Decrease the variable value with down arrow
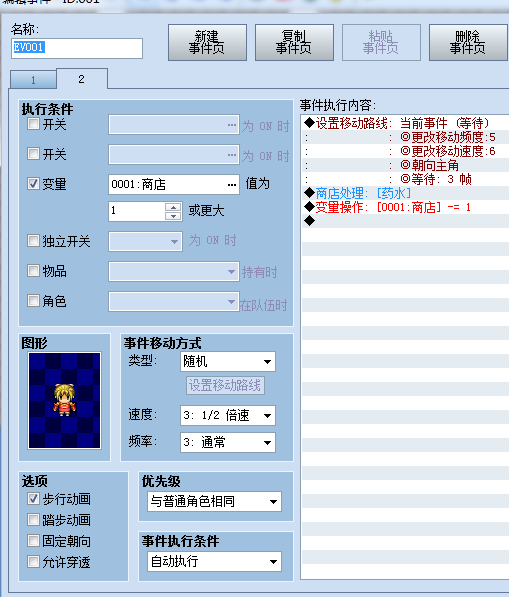Screen dimensions: 509x597 173,216
